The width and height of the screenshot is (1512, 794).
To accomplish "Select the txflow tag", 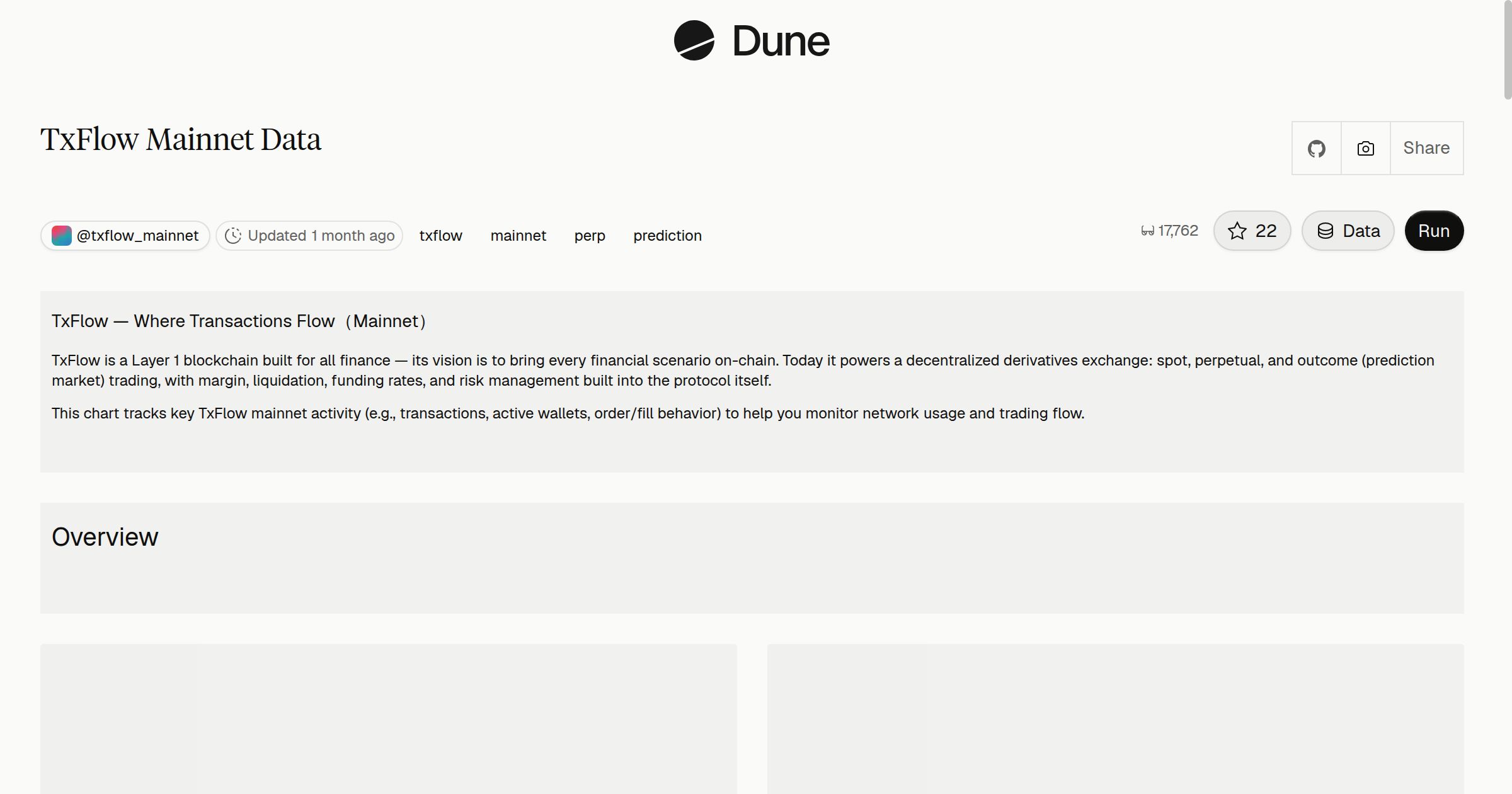I will point(441,236).
